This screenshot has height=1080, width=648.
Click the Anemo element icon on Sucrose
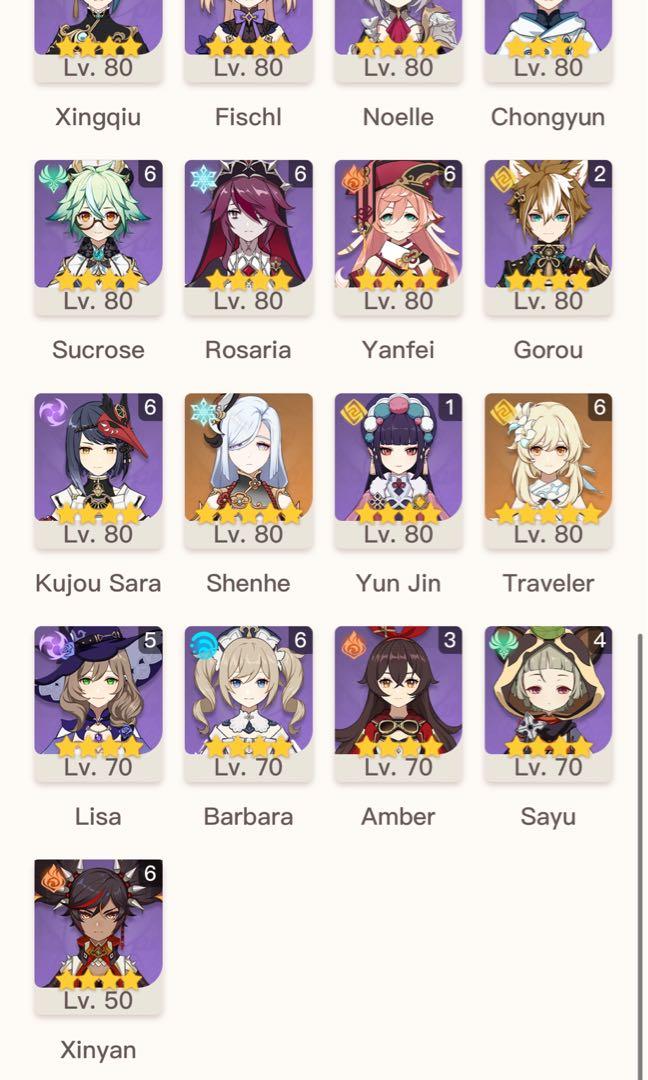coord(54,180)
